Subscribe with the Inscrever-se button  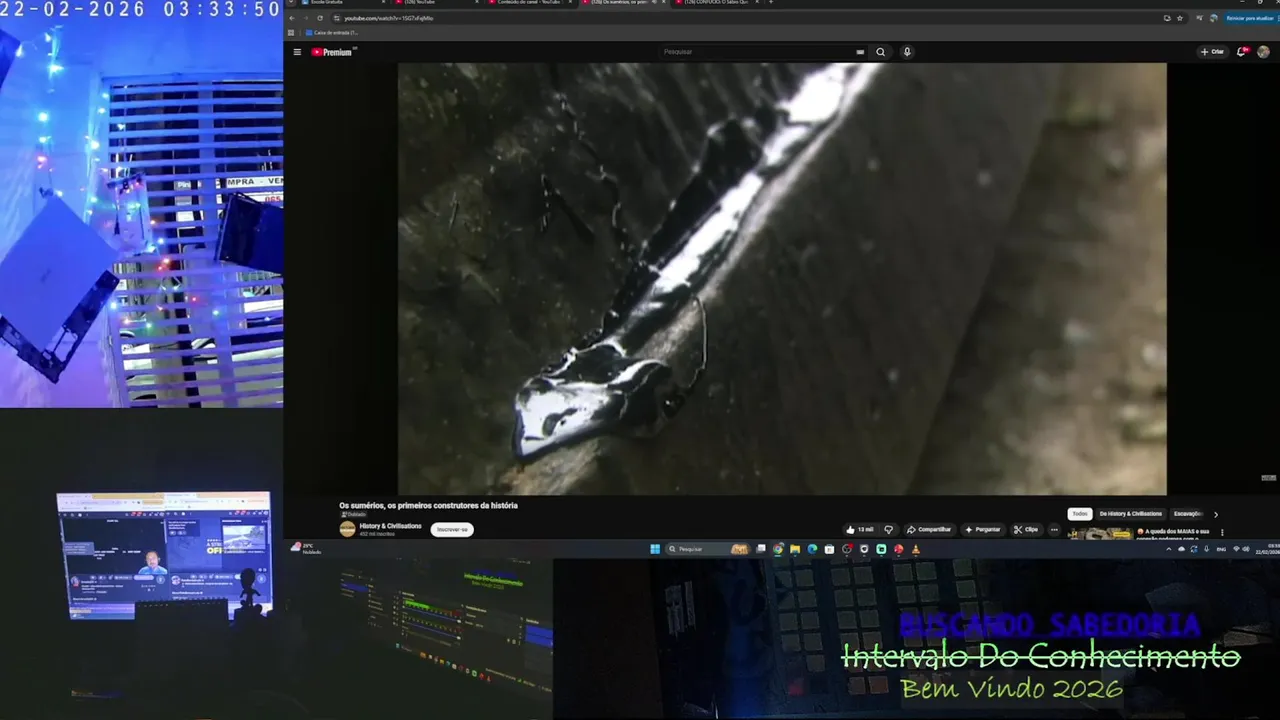452,529
